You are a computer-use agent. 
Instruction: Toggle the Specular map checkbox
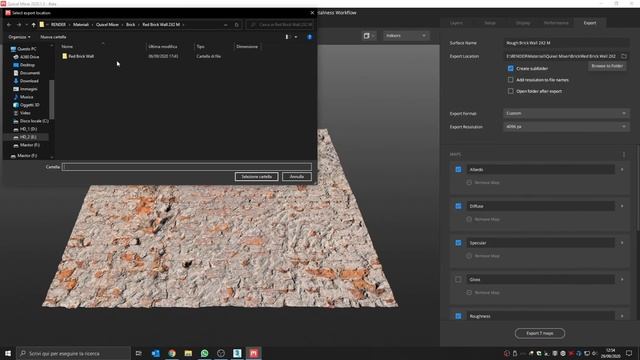tap(458, 243)
